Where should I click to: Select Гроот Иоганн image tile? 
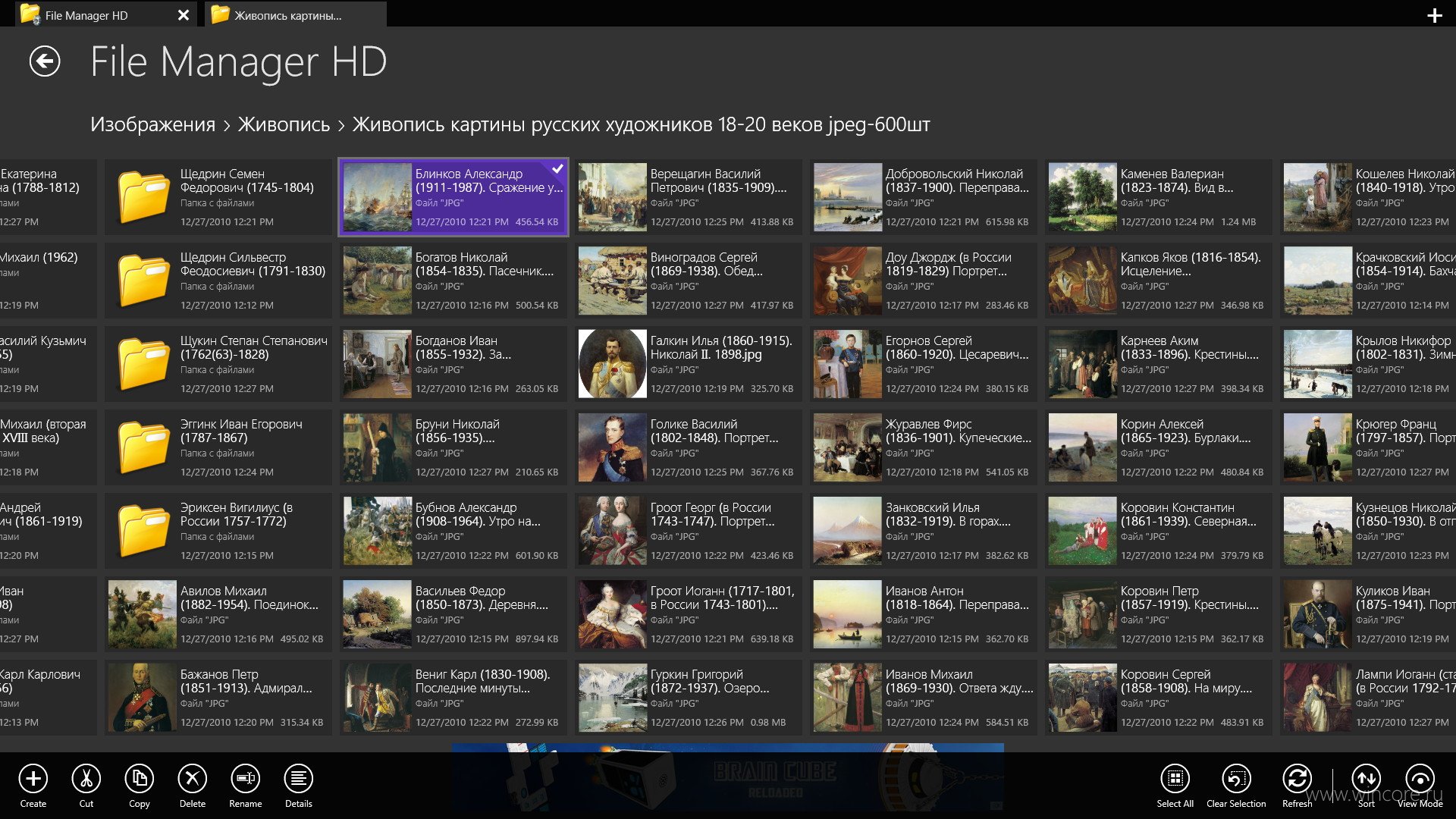tap(689, 614)
